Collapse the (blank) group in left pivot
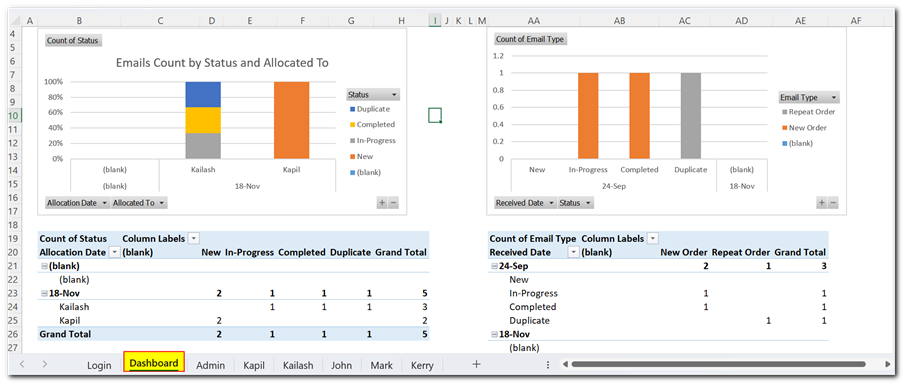The width and height of the screenshot is (903, 383). pos(45,266)
